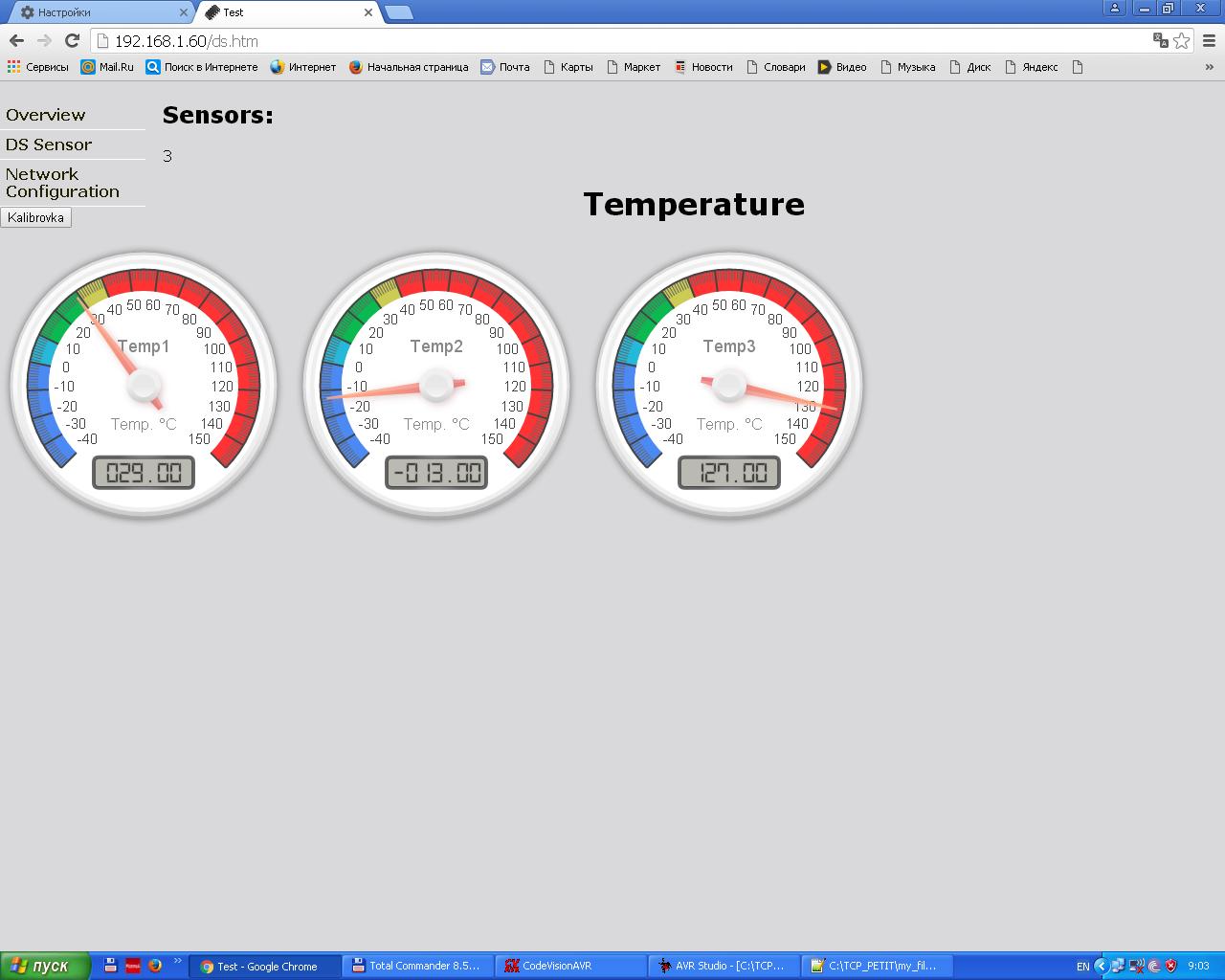The width and height of the screenshot is (1225, 980).
Task: Open the Chrome menu button
Action: point(1209,40)
